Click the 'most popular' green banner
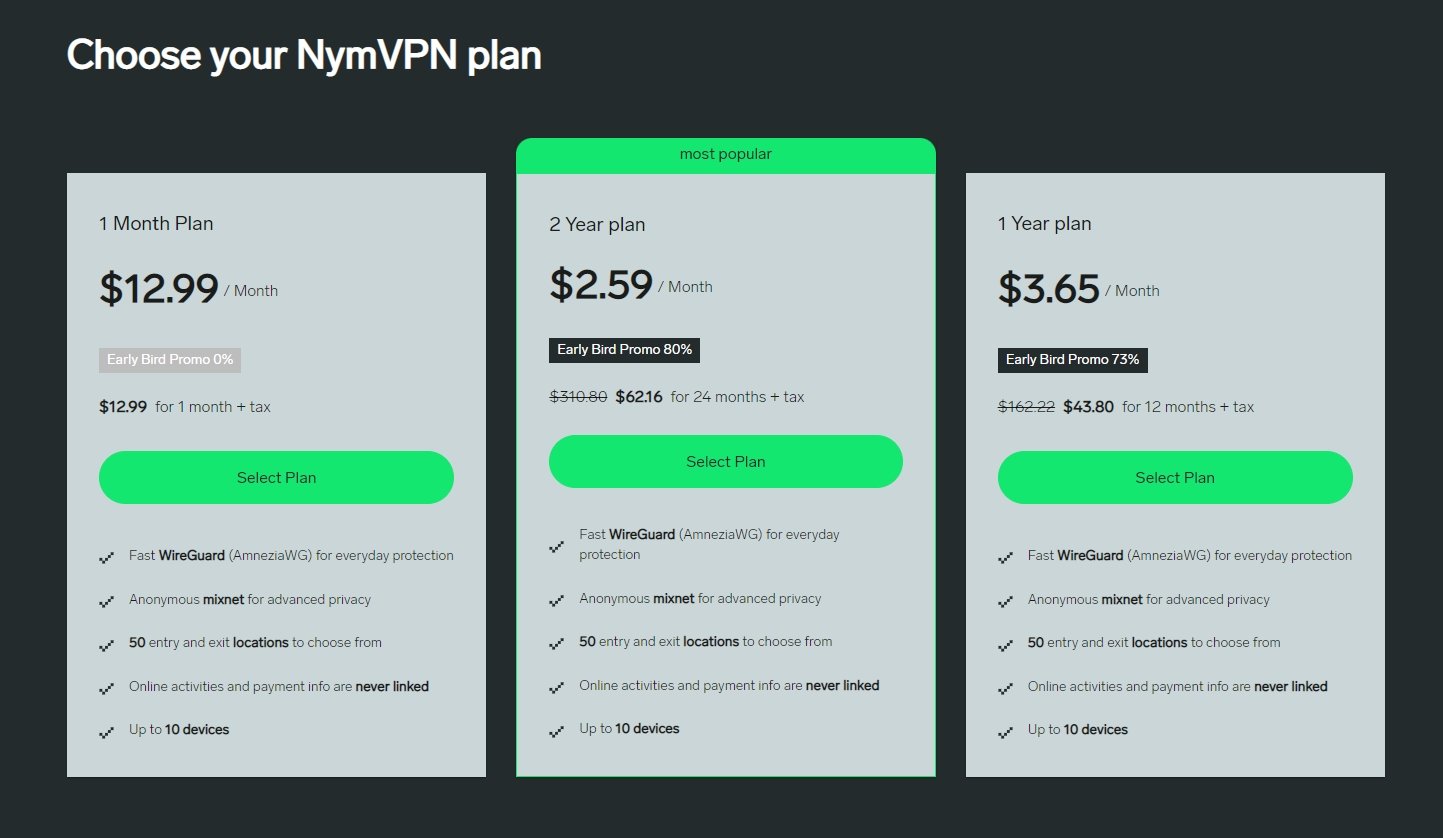 pyautogui.click(x=725, y=155)
